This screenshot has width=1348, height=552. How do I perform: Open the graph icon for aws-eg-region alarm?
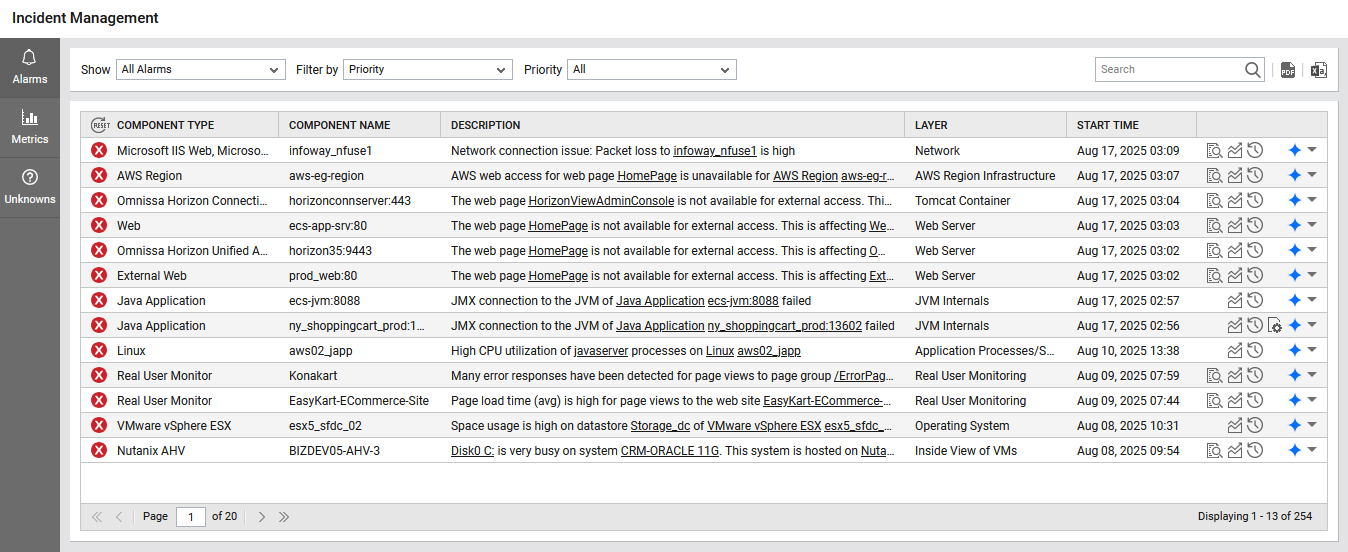tap(1235, 176)
